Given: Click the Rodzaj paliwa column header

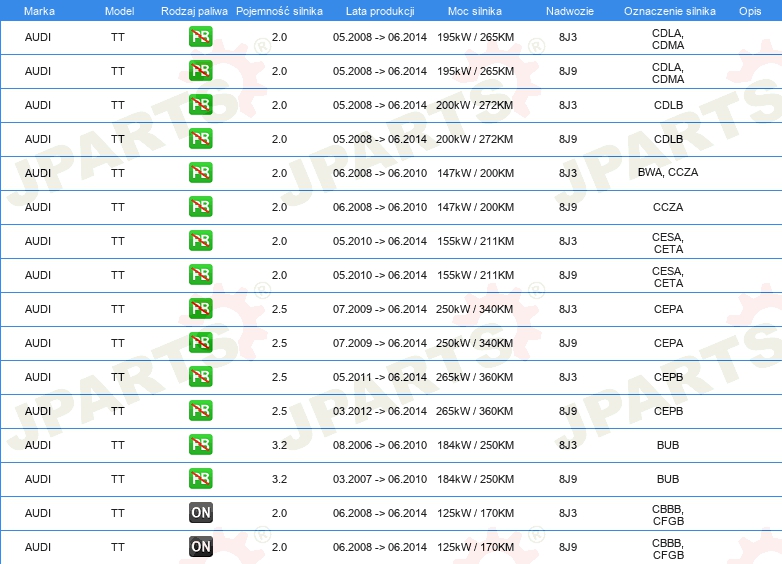Looking at the screenshot, I should [x=194, y=11].
